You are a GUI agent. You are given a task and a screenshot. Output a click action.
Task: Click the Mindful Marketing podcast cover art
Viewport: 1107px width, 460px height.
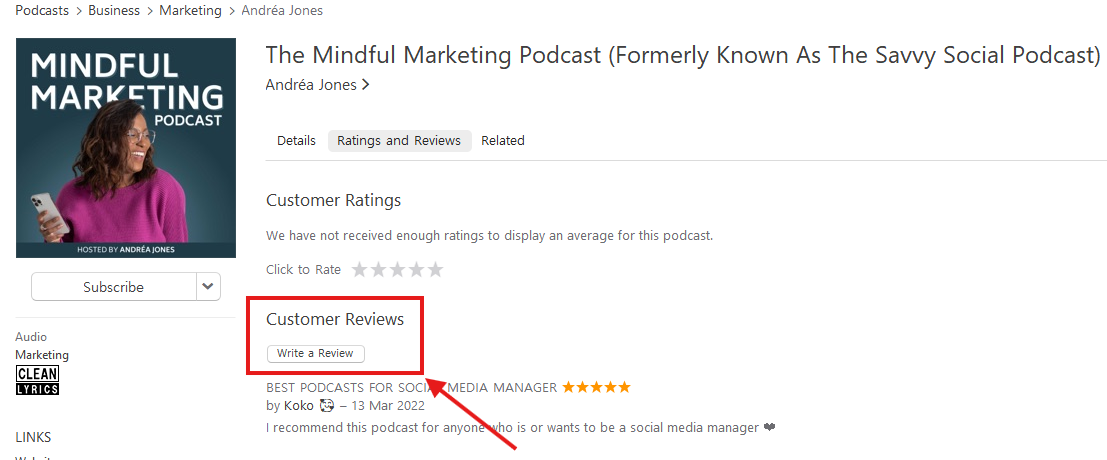coord(126,148)
